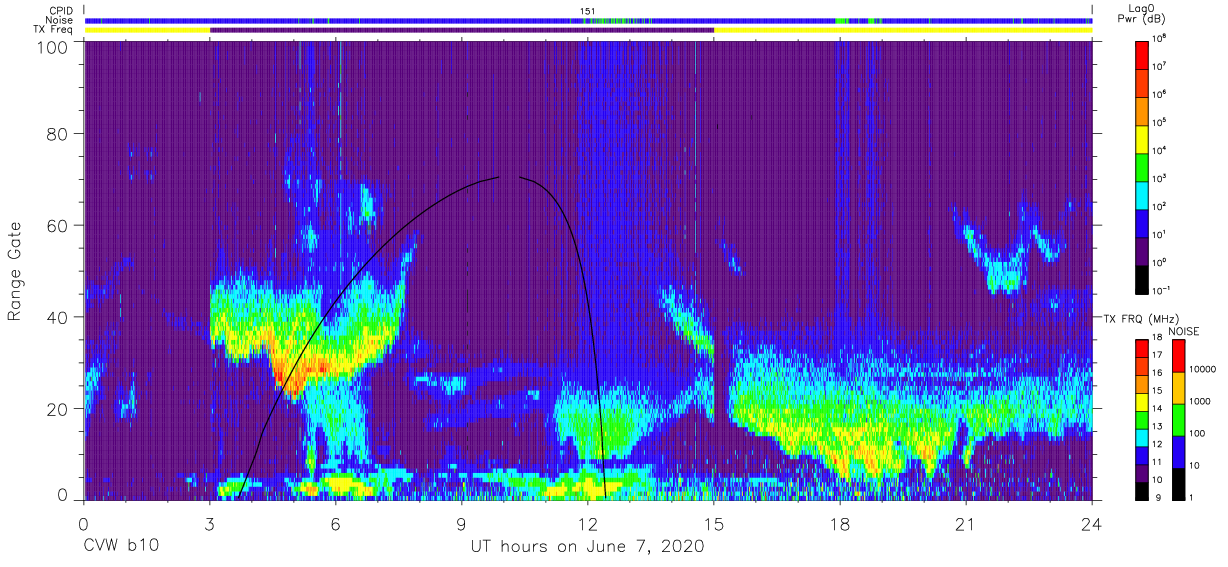Select the purple segment of the TX FRQ colorbar
This screenshot has height=567, width=1228.
(x=1143, y=473)
